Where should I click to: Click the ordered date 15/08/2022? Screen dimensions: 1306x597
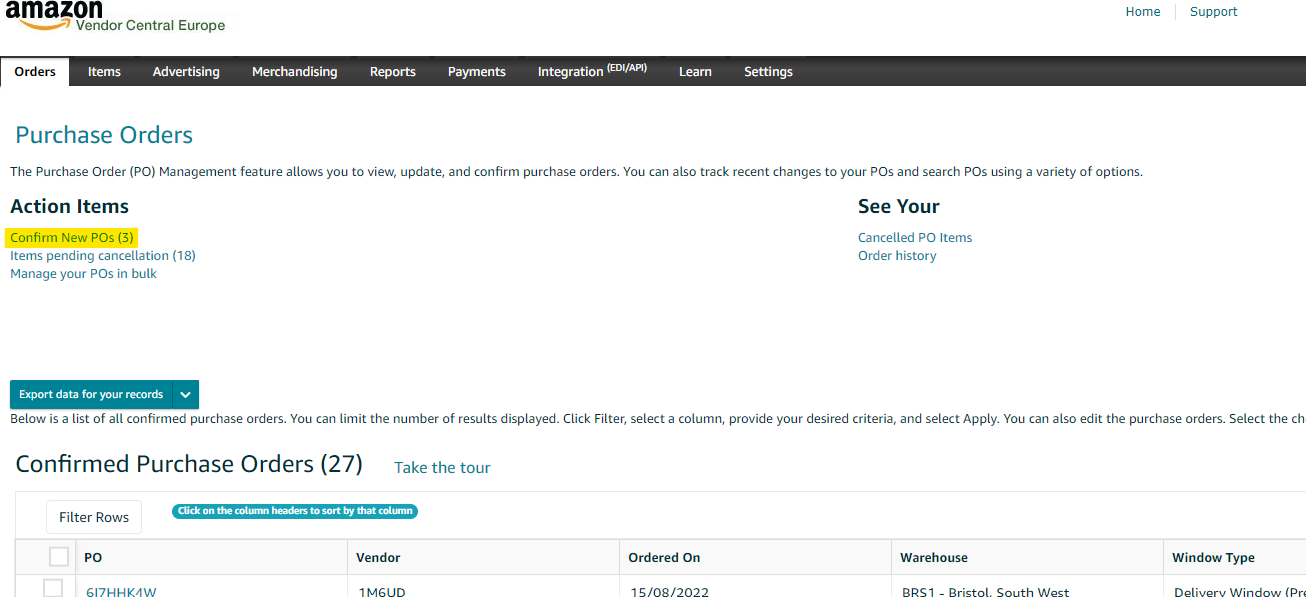tap(669, 591)
